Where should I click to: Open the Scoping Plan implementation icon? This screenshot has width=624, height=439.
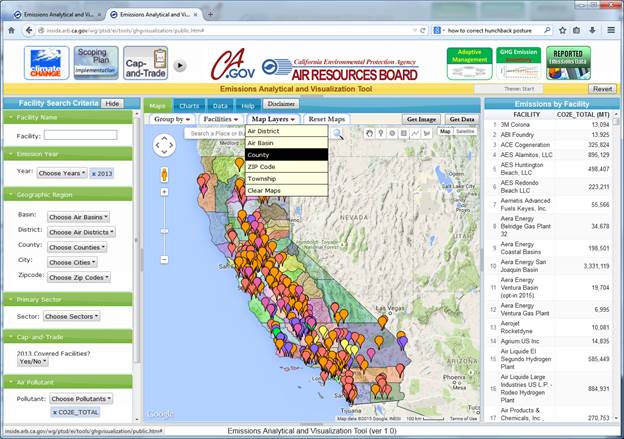99,63
